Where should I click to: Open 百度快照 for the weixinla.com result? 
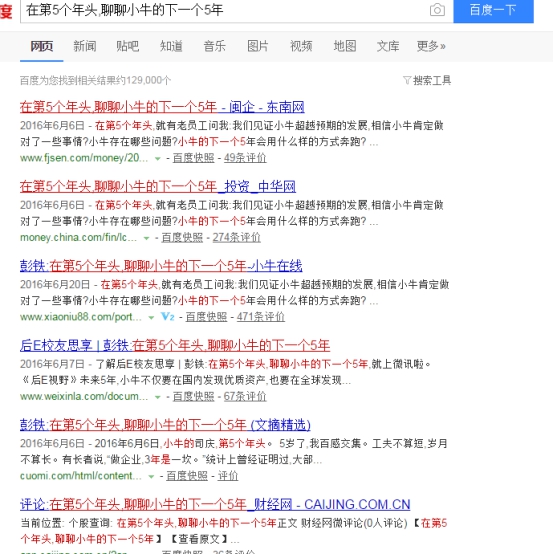(x=194, y=396)
